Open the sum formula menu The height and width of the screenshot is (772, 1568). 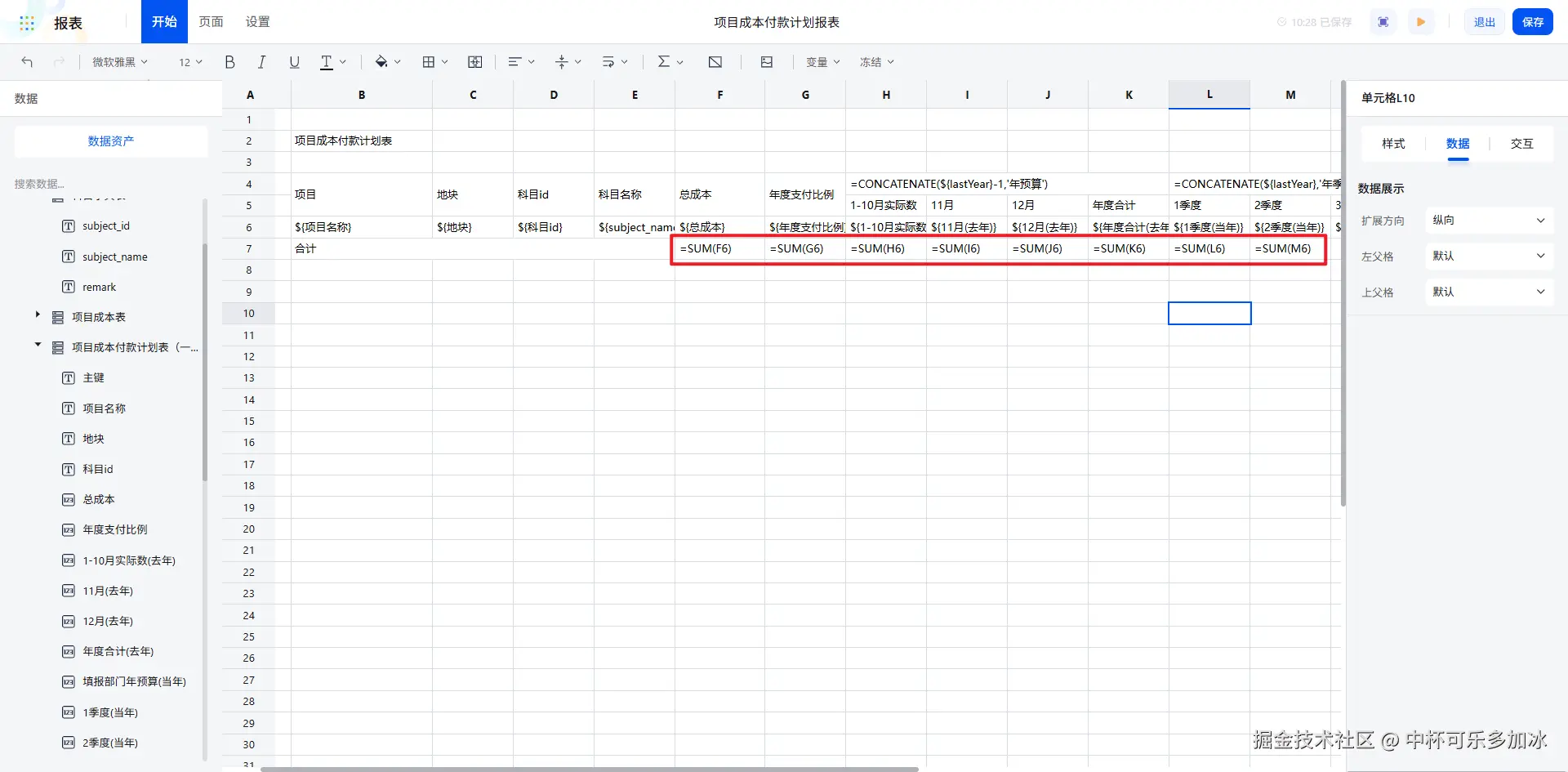point(664,62)
